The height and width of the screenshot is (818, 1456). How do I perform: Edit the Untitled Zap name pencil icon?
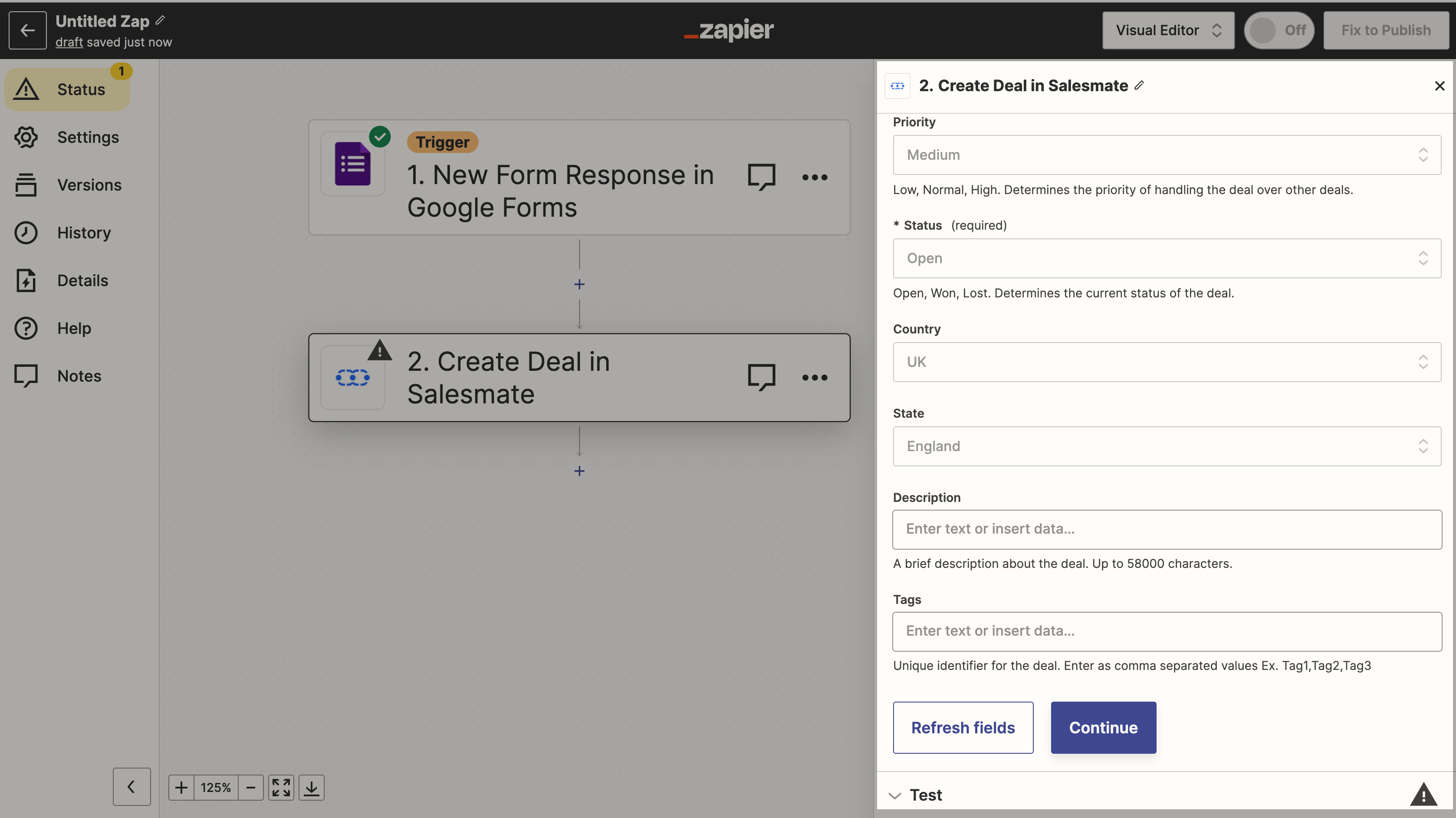click(161, 20)
